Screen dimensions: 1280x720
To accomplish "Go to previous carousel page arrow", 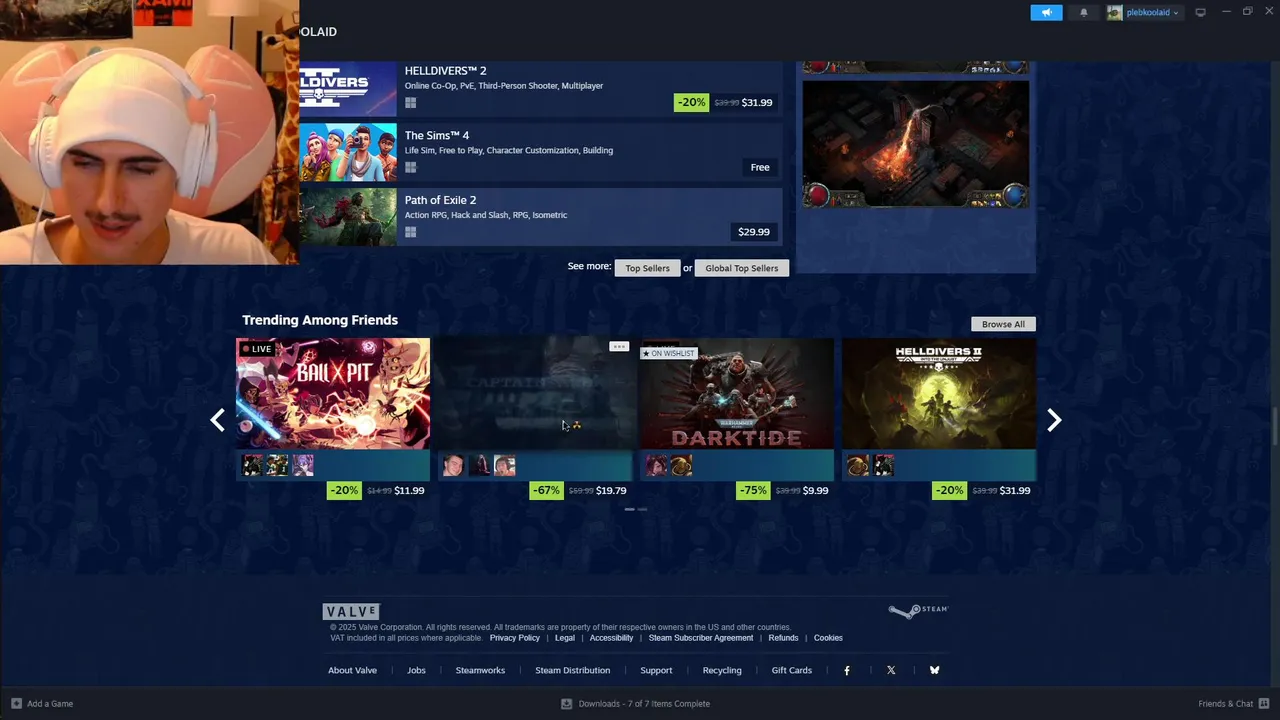I will (x=217, y=420).
